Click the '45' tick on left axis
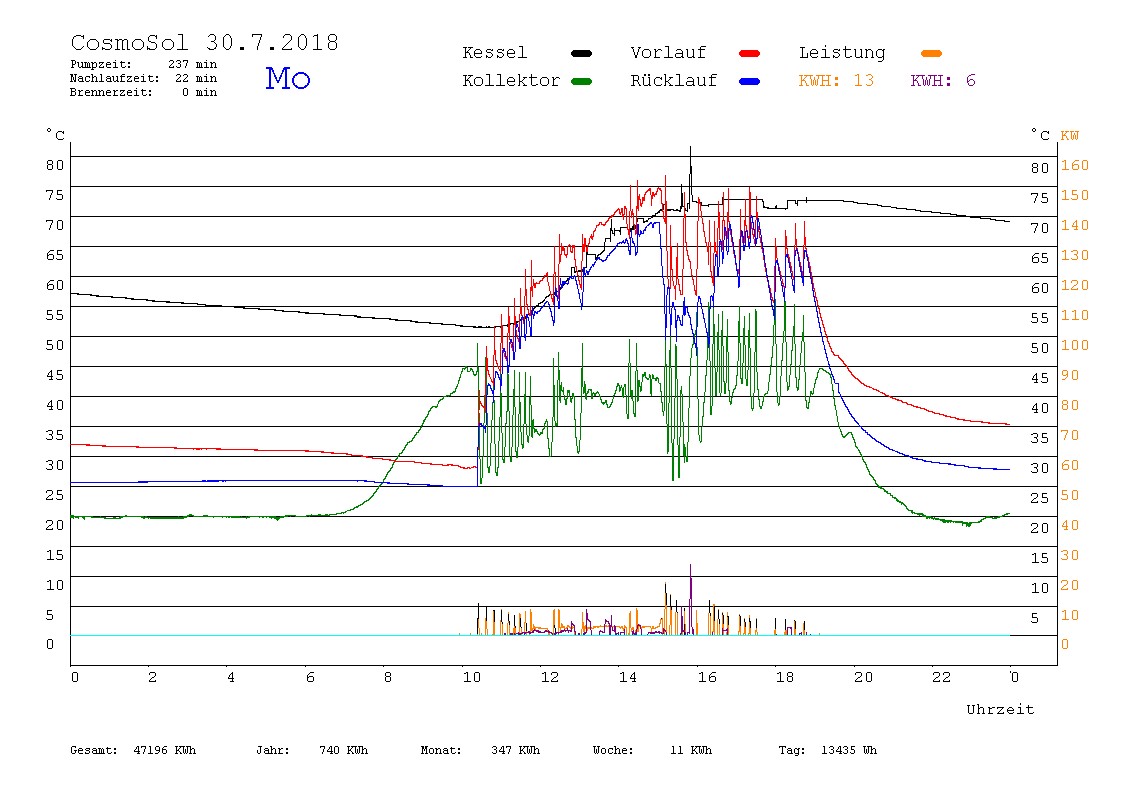This screenshot has width=1148, height=812. click(x=55, y=375)
